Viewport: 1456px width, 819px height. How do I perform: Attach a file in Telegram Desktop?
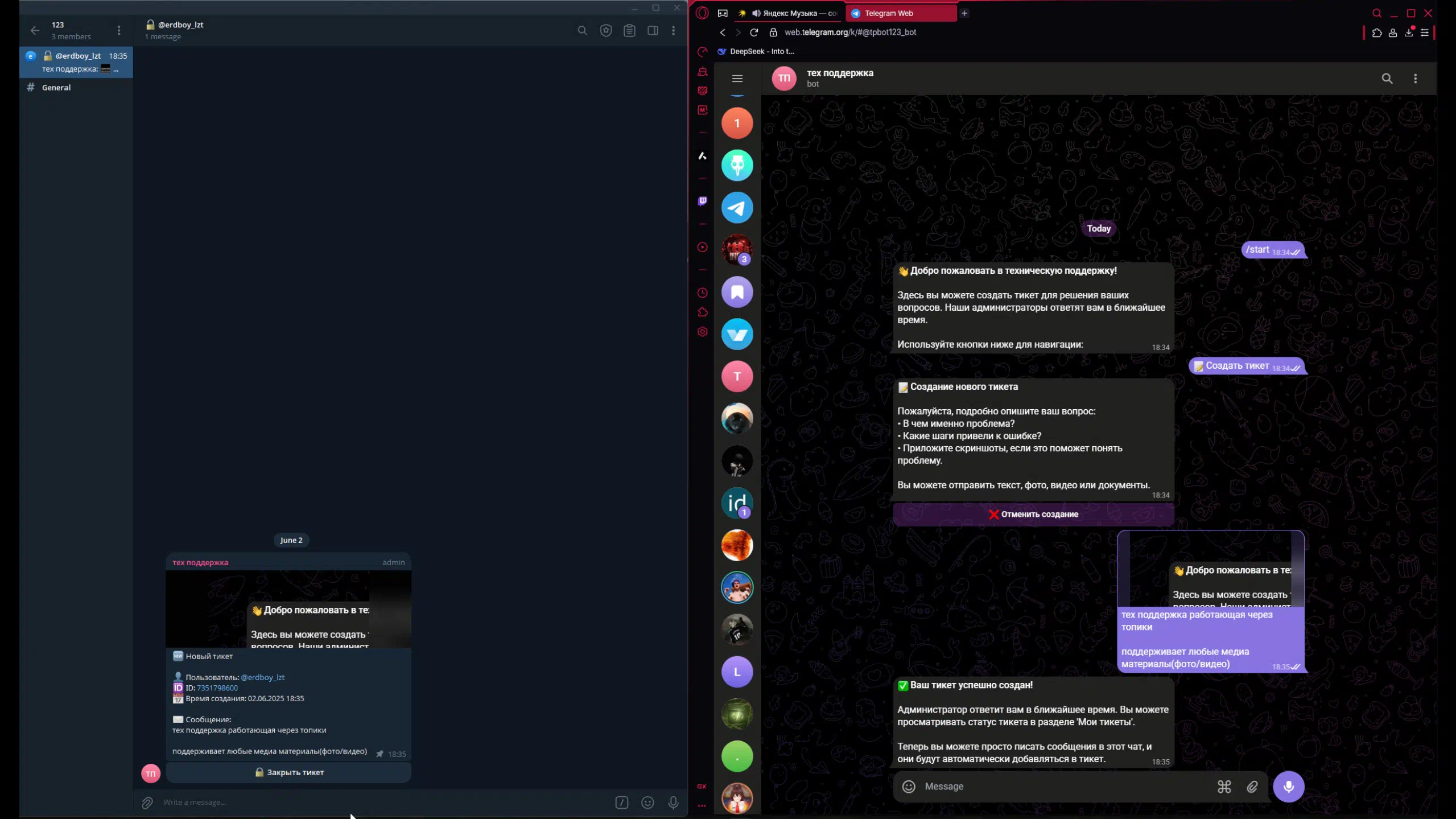pos(147,802)
